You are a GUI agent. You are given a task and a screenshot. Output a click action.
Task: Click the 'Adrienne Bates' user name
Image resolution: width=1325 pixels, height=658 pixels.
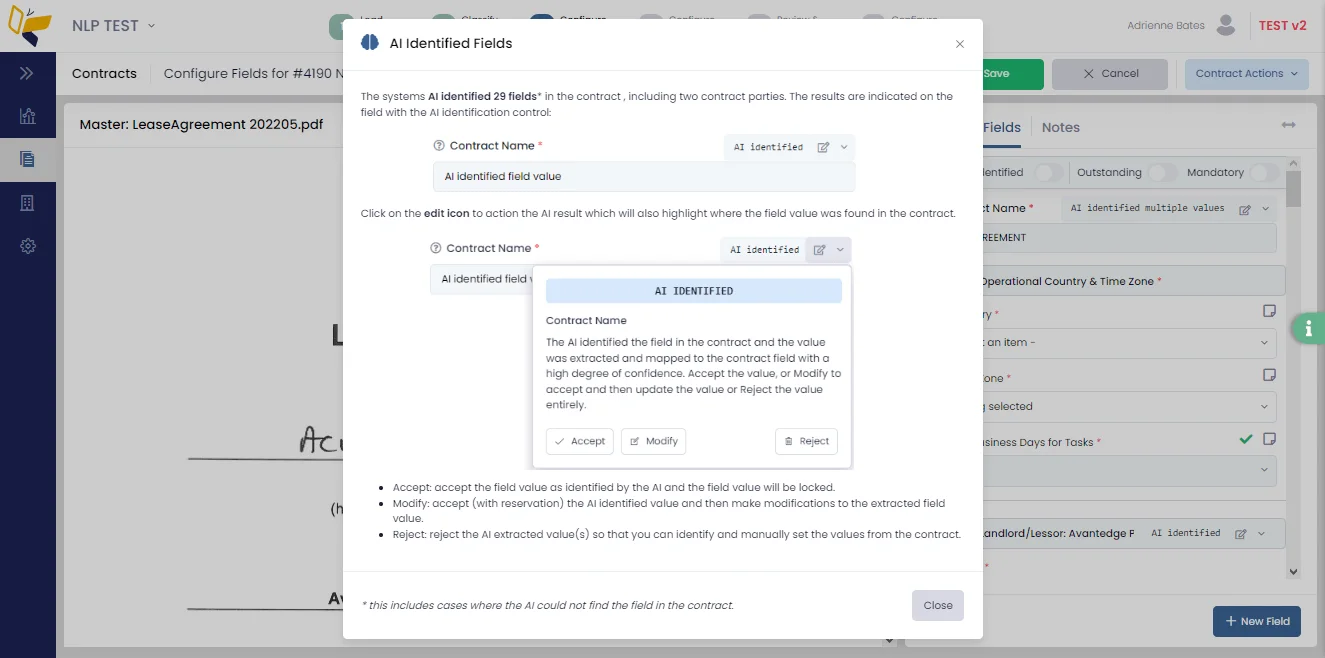click(1166, 26)
